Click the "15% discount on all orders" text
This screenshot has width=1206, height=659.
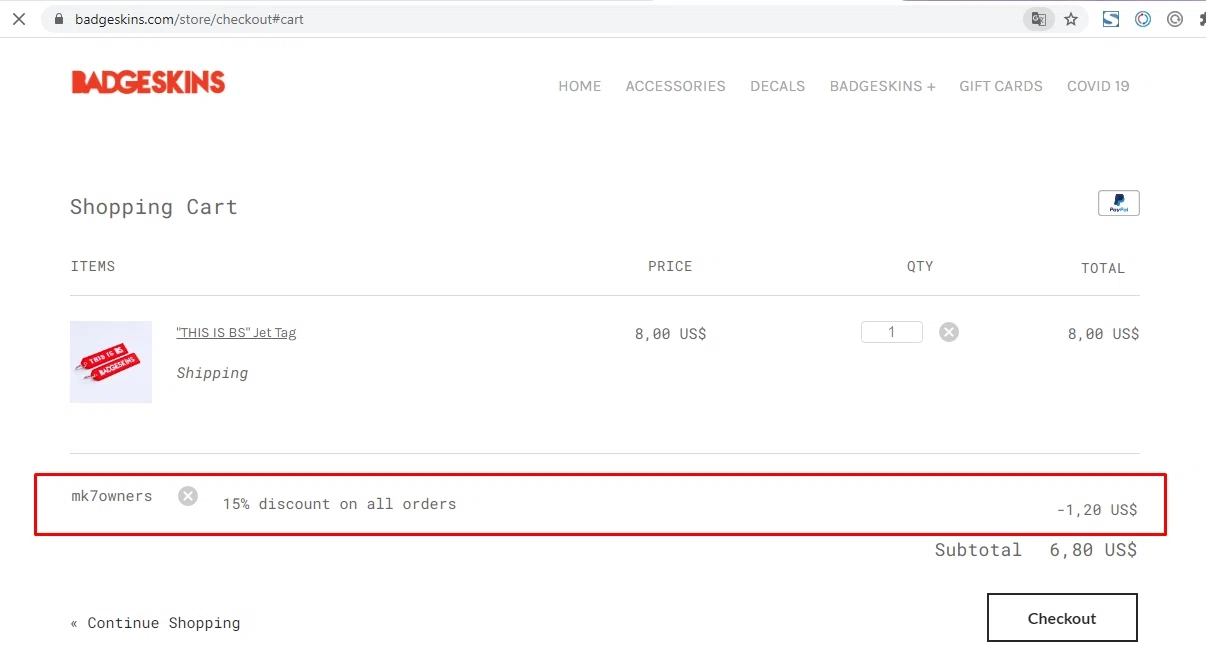pyautogui.click(x=339, y=504)
